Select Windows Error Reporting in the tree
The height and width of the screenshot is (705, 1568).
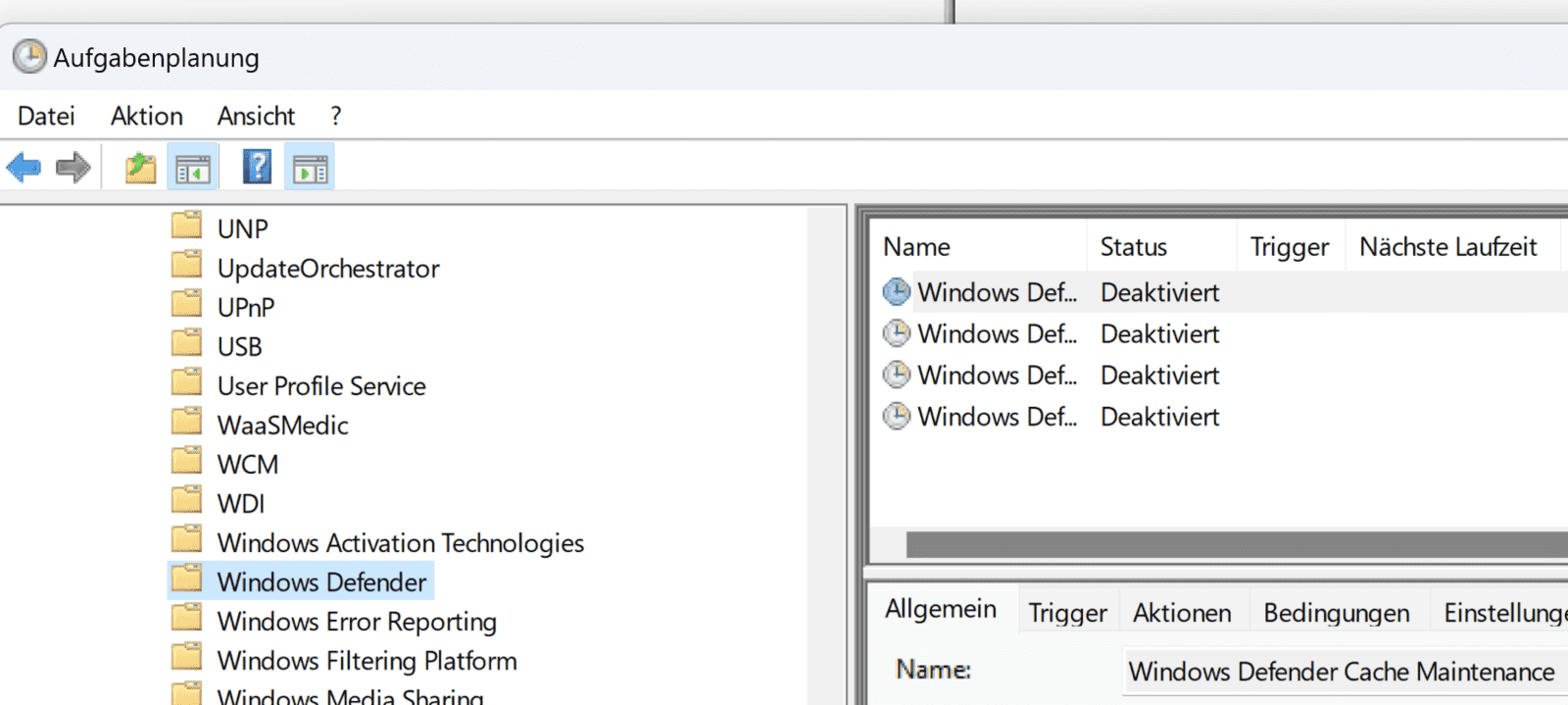click(x=357, y=621)
